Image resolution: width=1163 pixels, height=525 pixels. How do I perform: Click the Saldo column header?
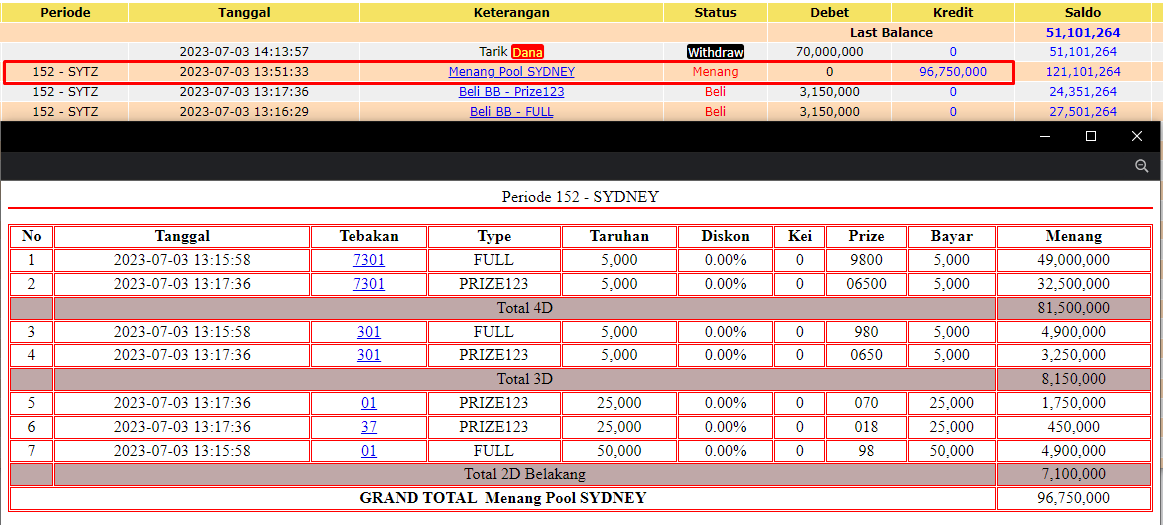(1083, 13)
